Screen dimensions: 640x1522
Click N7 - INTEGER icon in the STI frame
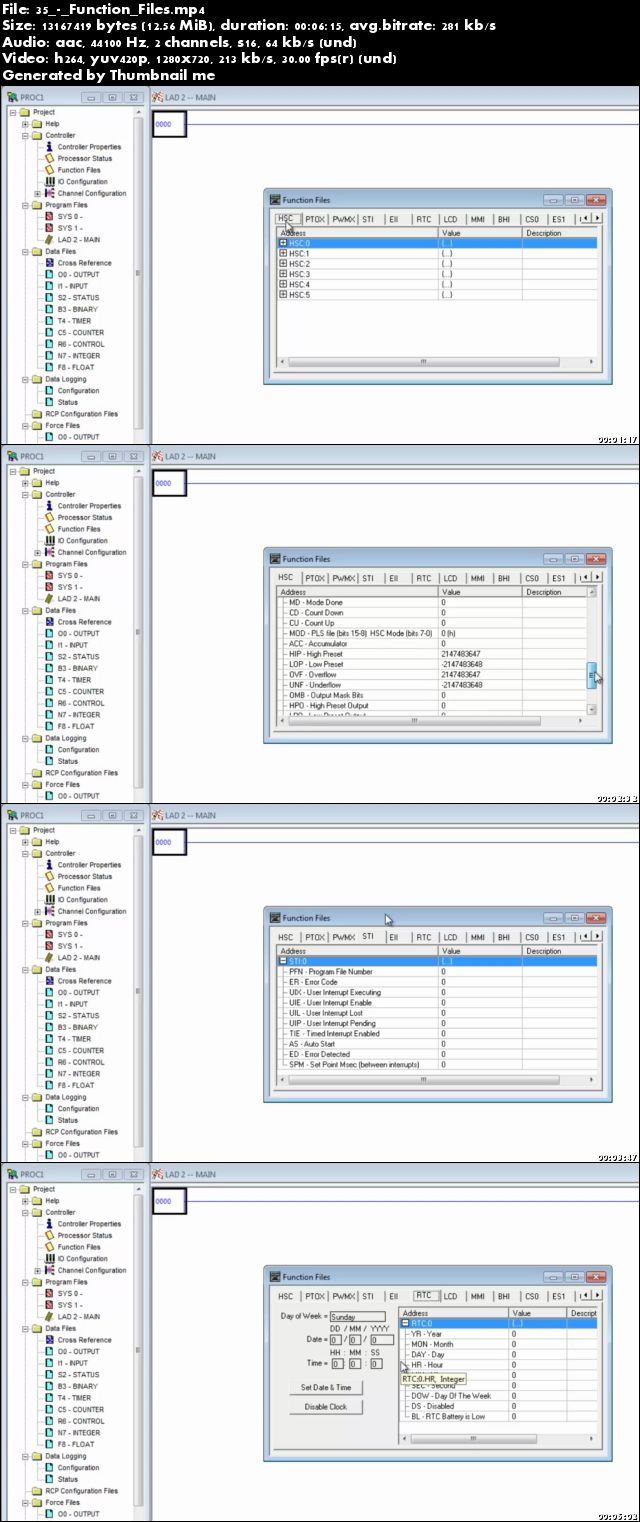(50, 1074)
